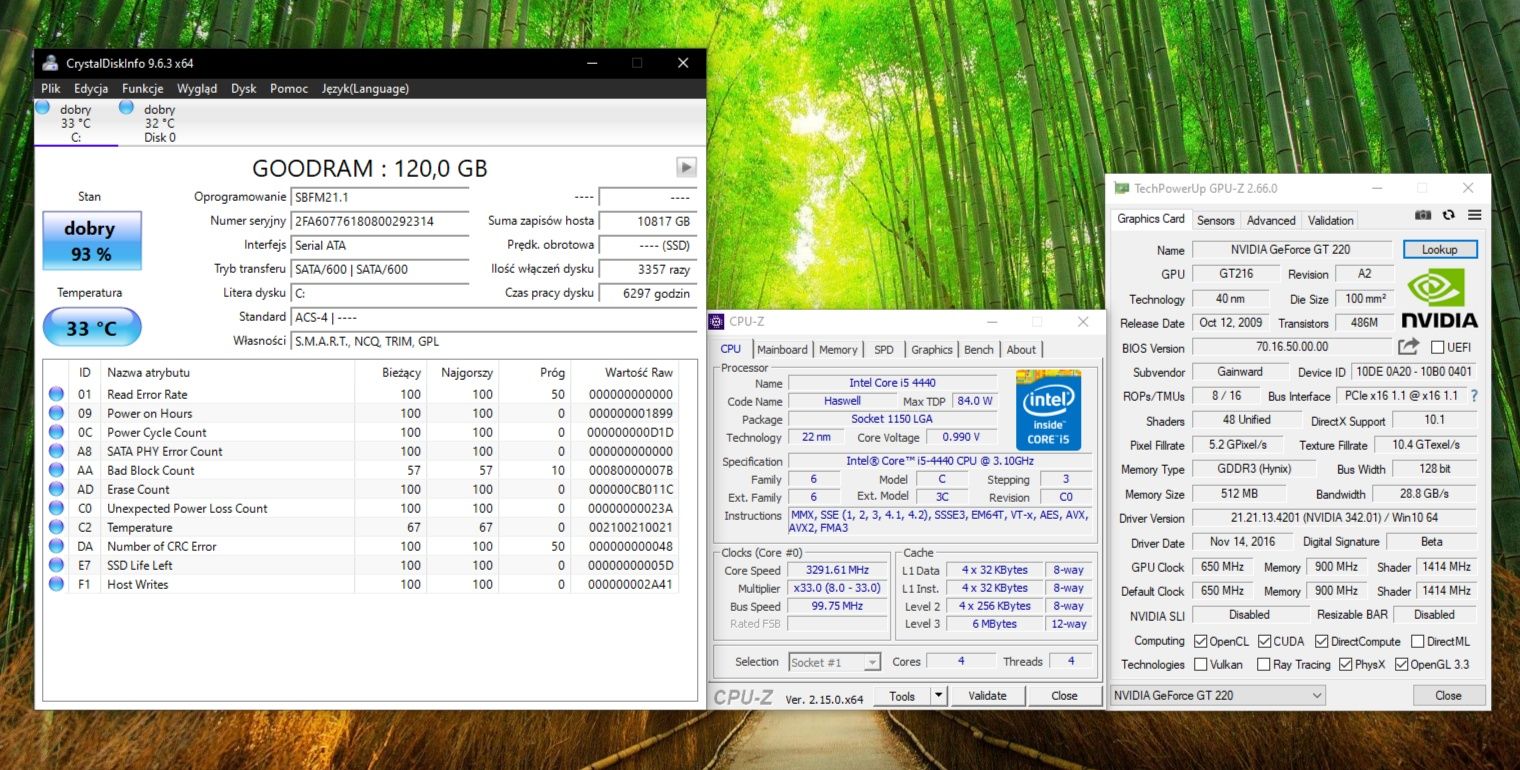The height and width of the screenshot is (770, 1520).
Task: Toggle the OpenCL checkbox
Action: coord(1200,641)
